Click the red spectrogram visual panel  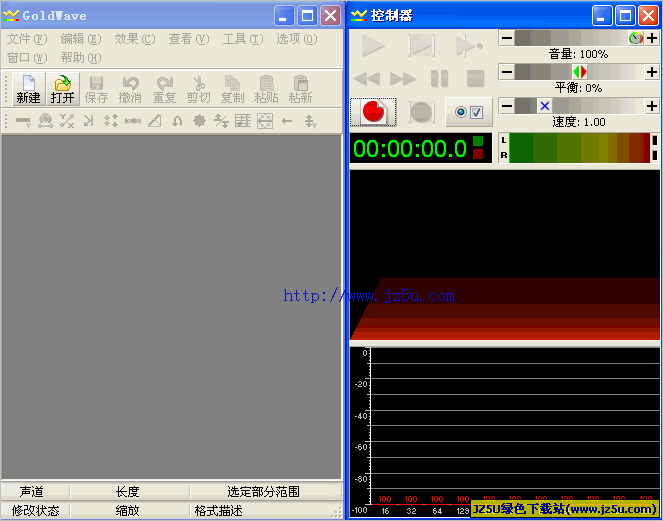tap(505, 255)
